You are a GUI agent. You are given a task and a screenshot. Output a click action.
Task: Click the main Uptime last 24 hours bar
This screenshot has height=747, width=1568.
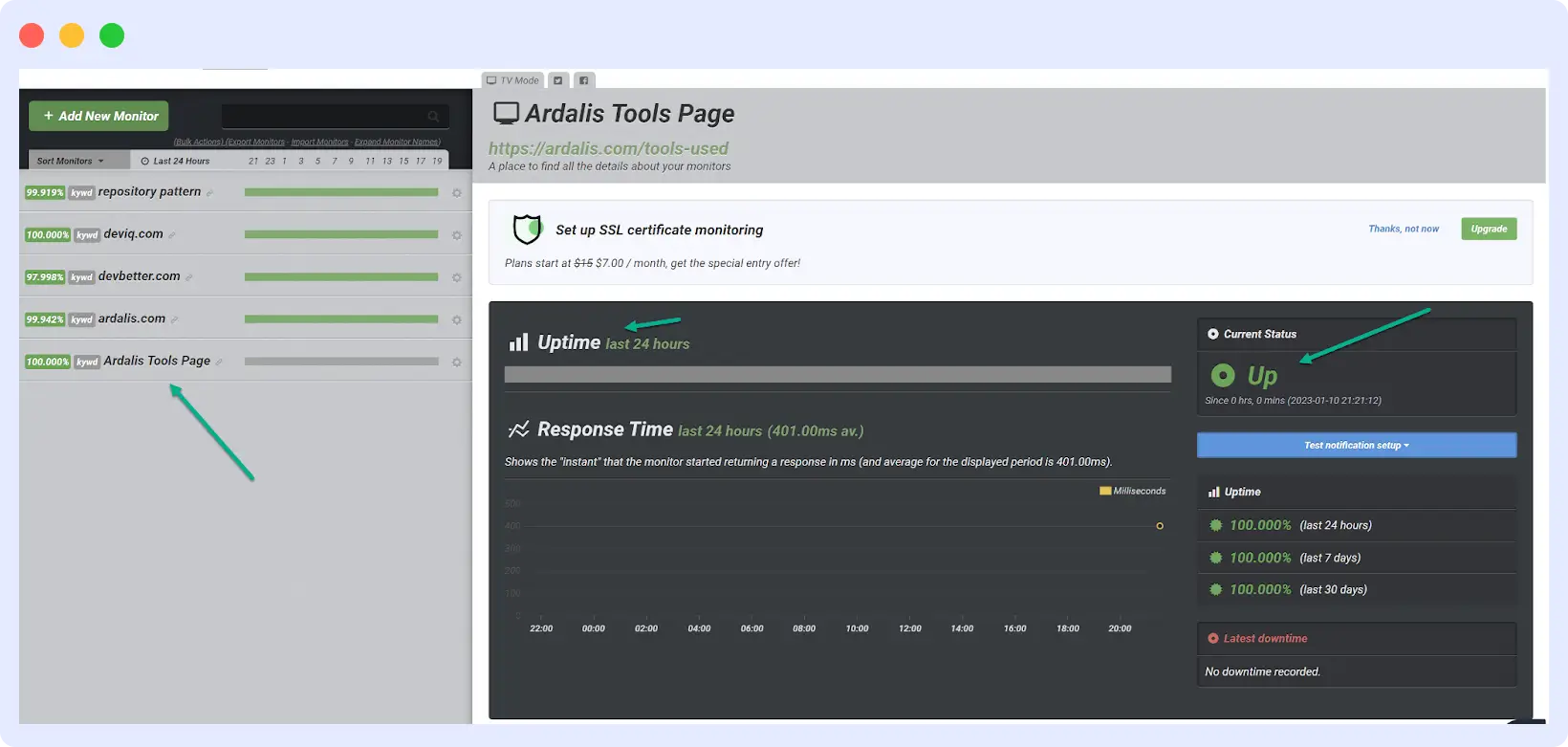point(838,374)
